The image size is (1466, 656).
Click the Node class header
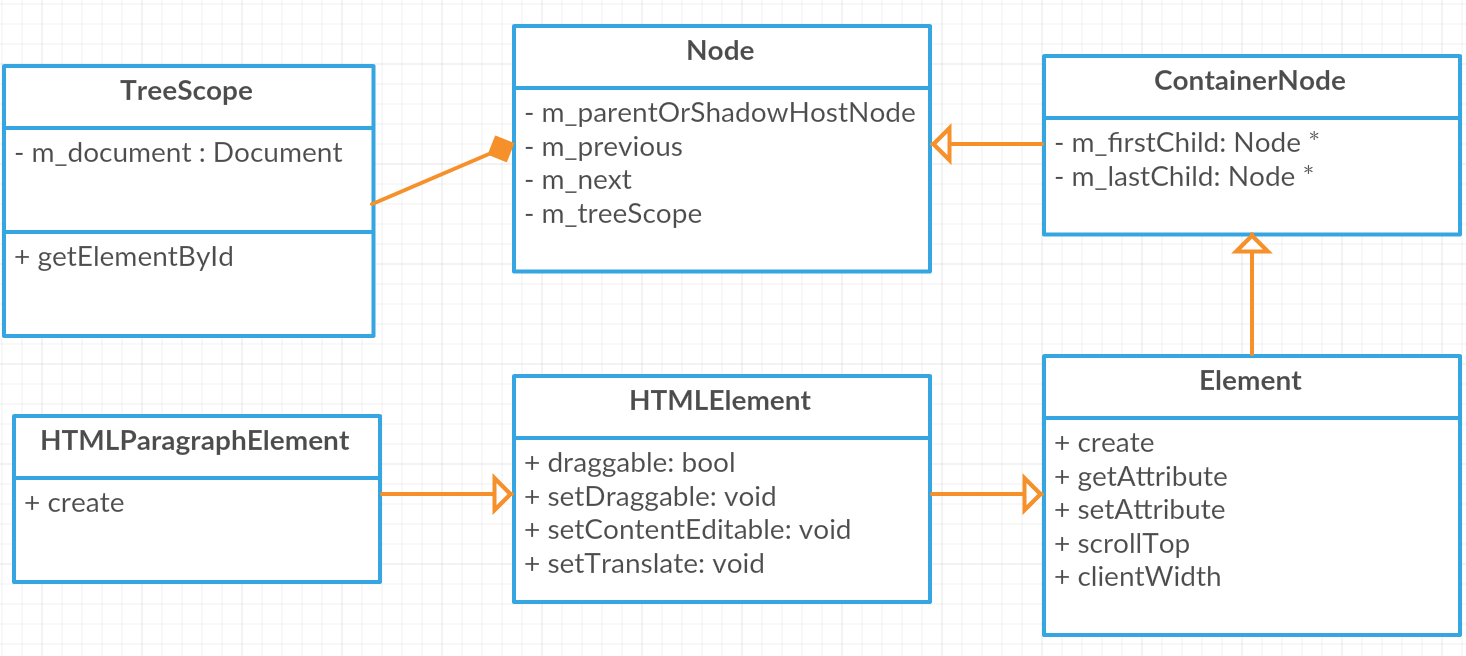(721, 52)
